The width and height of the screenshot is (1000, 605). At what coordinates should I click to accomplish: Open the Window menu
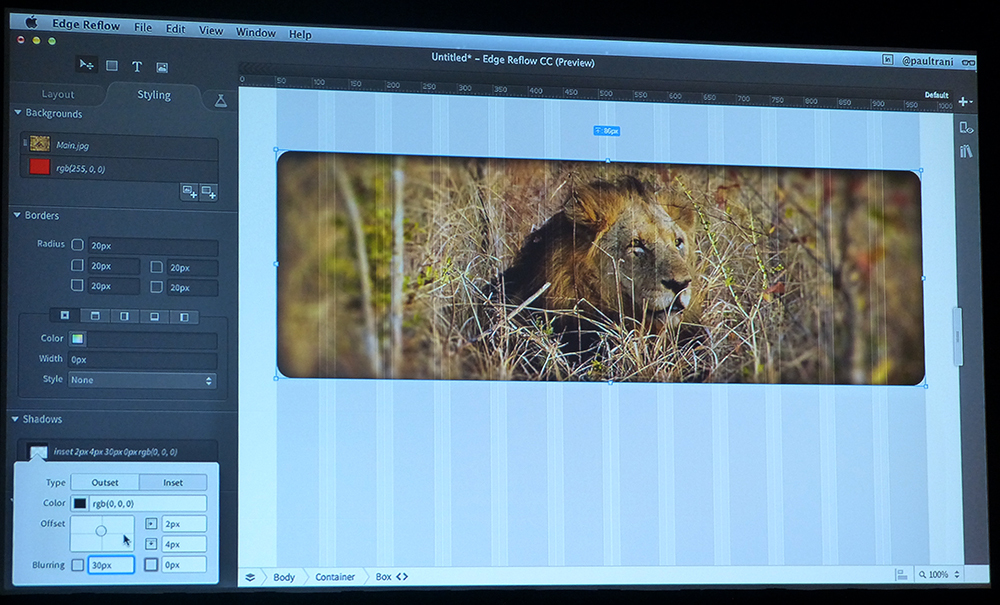point(255,32)
